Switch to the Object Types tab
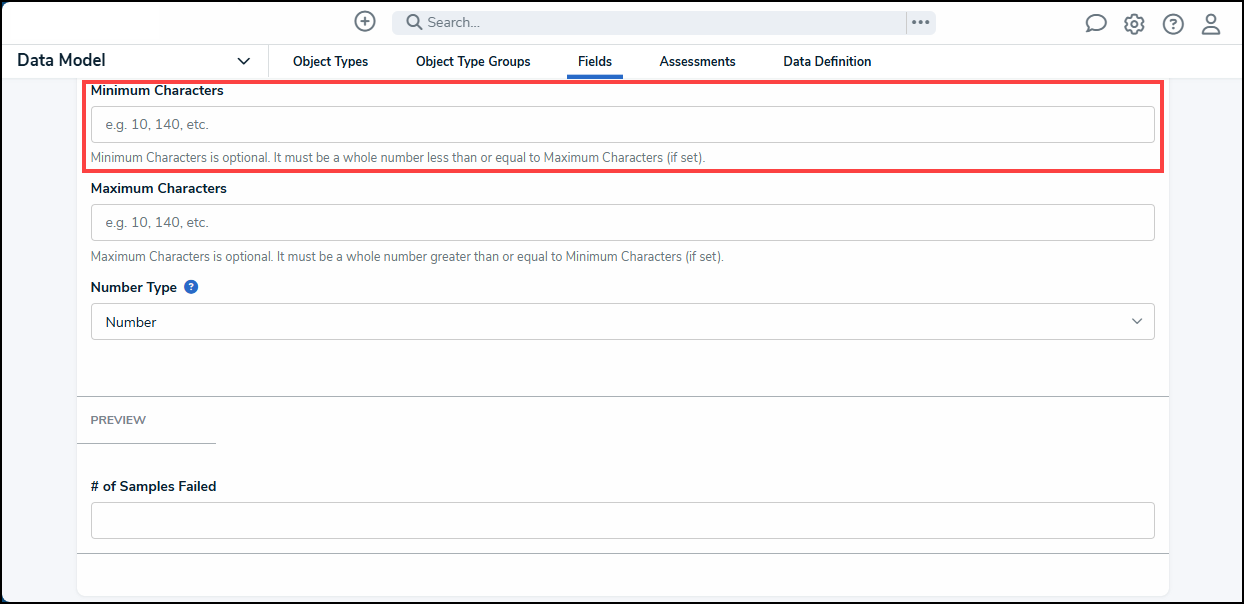This screenshot has width=1244, height=604. click(x=330, y=62)
